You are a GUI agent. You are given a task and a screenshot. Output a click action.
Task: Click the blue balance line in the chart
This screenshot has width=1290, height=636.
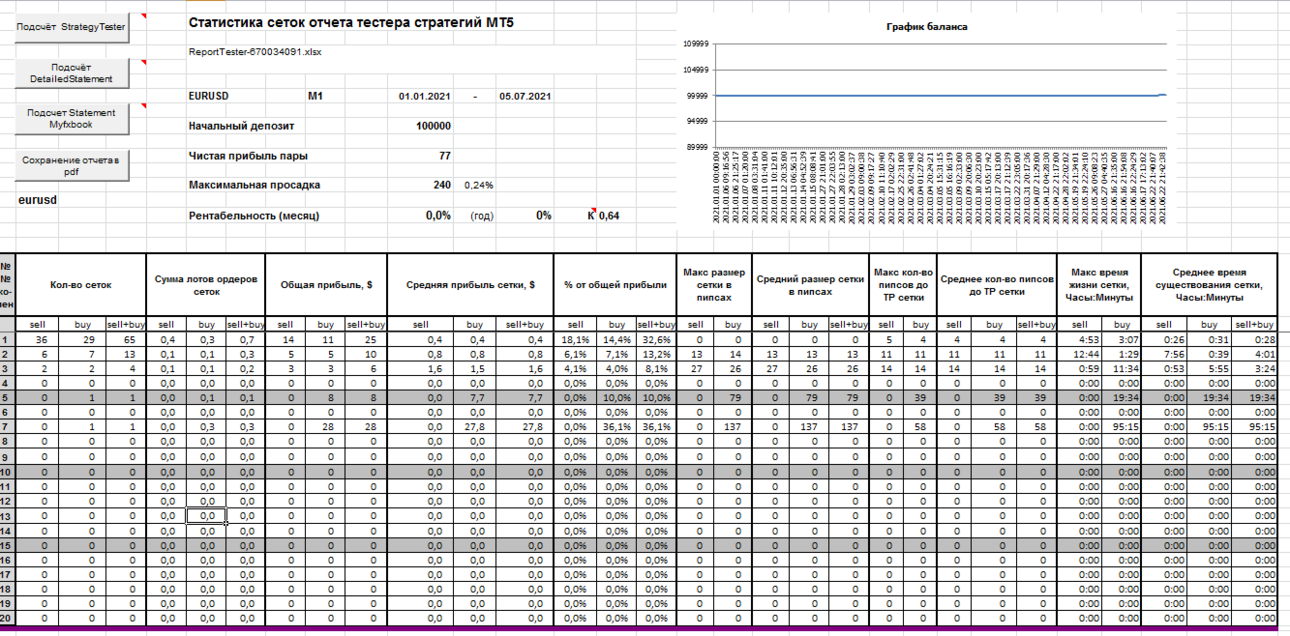tap(940, 95)
